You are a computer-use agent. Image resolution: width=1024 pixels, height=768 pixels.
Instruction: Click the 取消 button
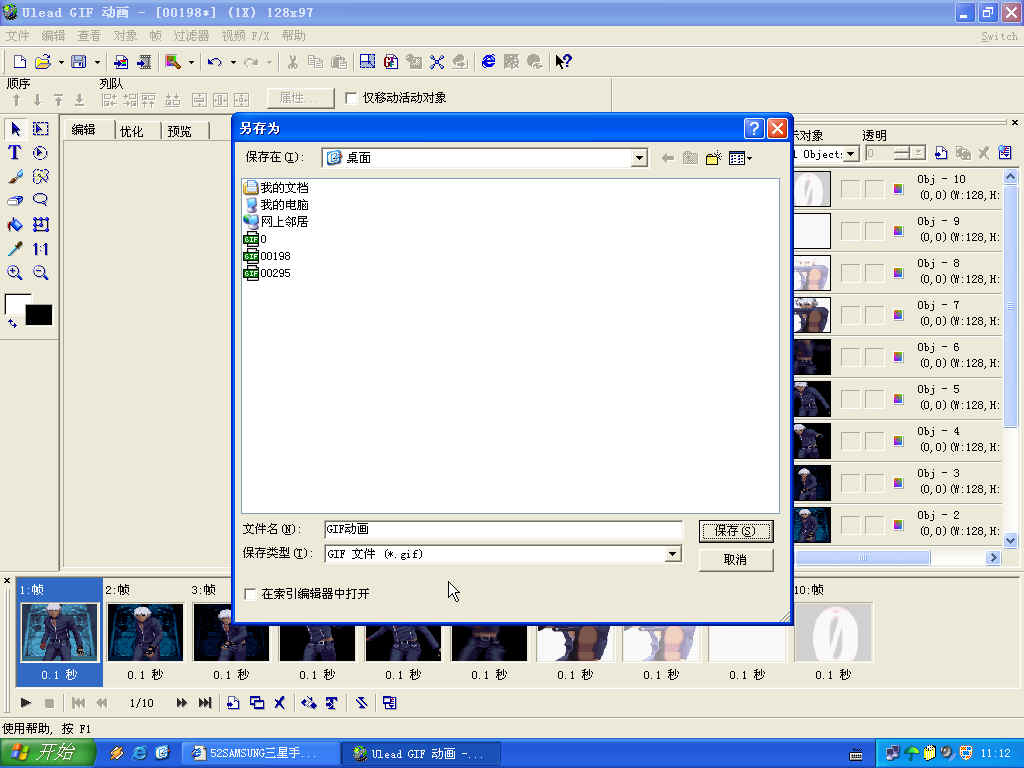[736, 560]
